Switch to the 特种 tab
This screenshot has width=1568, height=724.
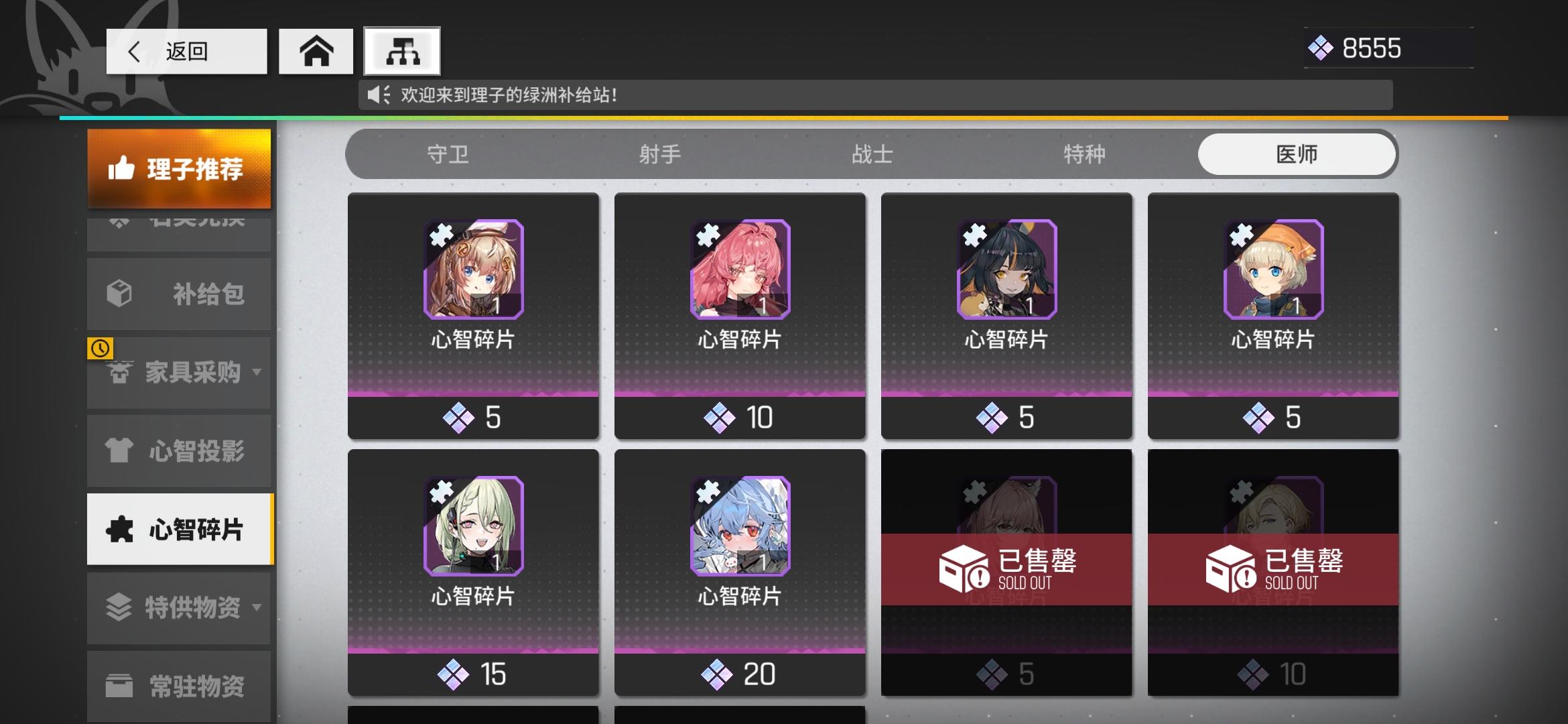point(1084,154)
